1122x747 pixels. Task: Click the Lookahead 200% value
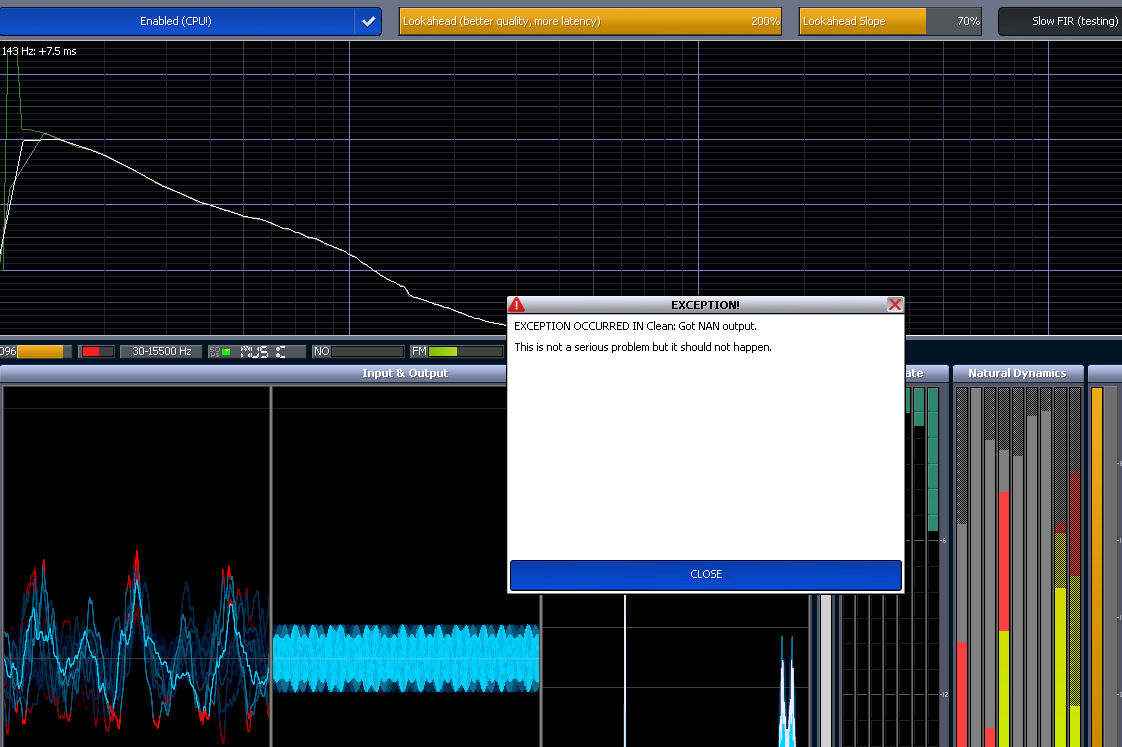point(765,21)
